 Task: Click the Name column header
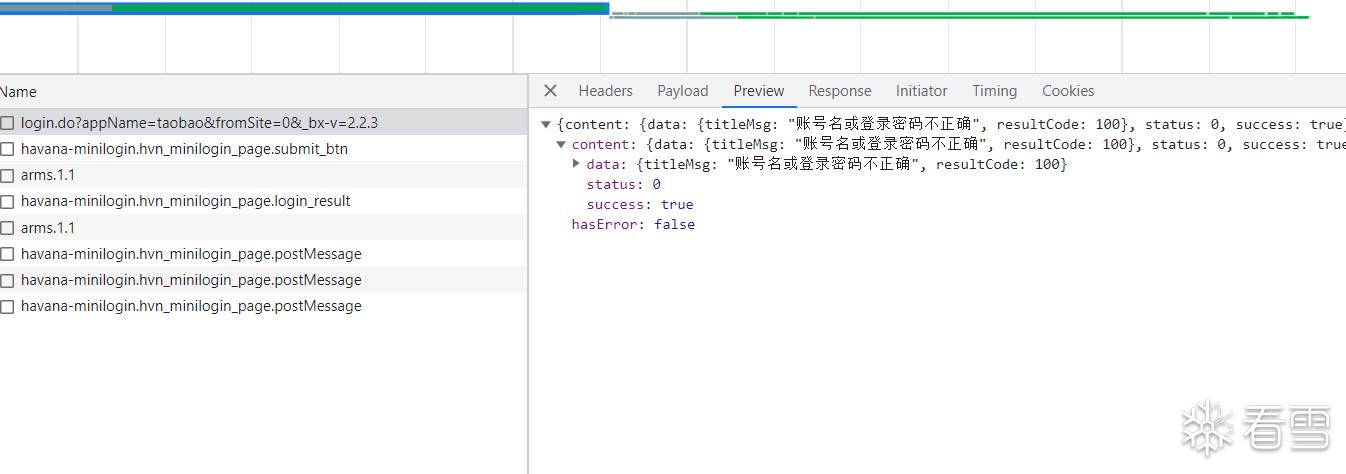click(19, 92)
